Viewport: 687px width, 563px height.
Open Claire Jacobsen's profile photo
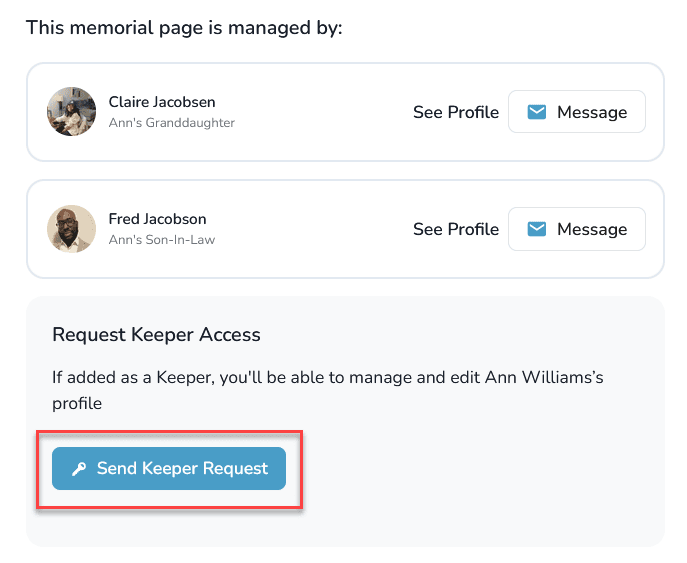[71, 112]
